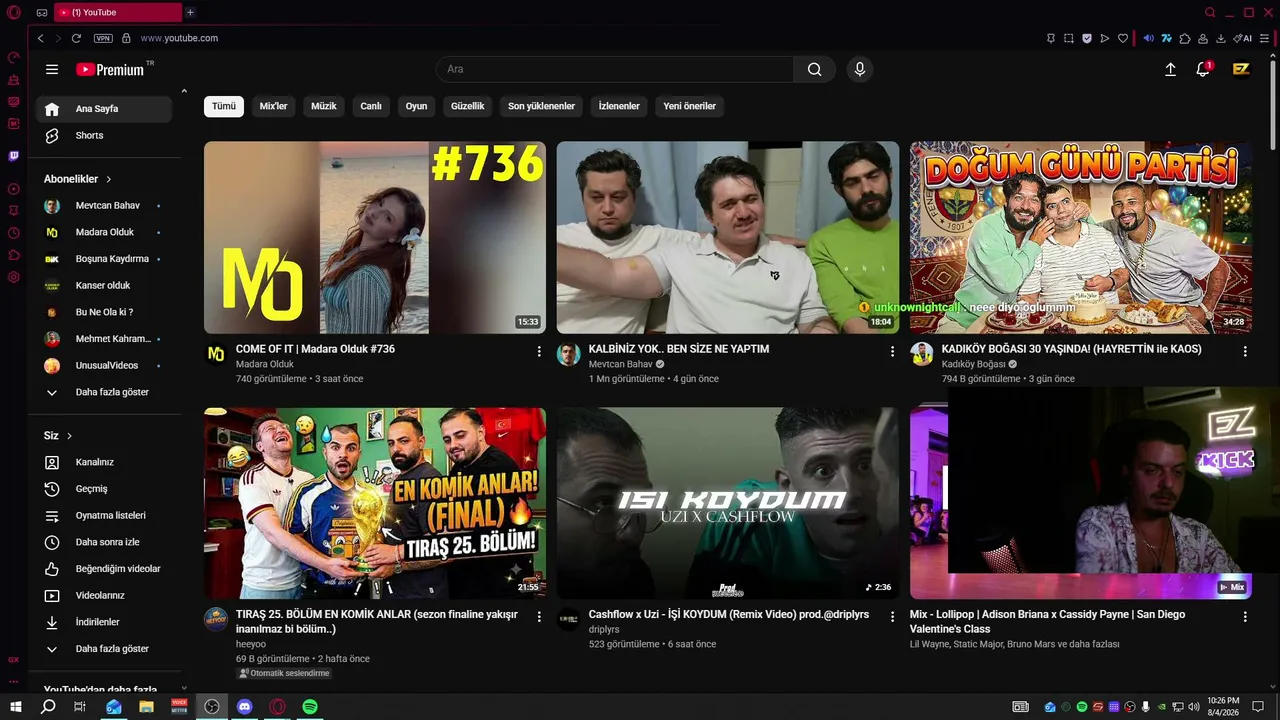Open the upload/create video icon
This screenshot has height=720, width=1280.
(1170, 69)
